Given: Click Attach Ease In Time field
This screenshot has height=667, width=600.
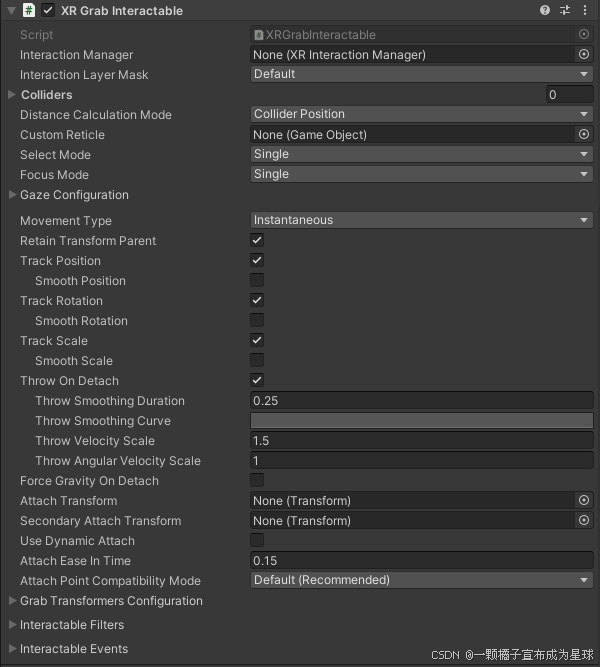Looking at the screenshot, I should click(421, 560).
